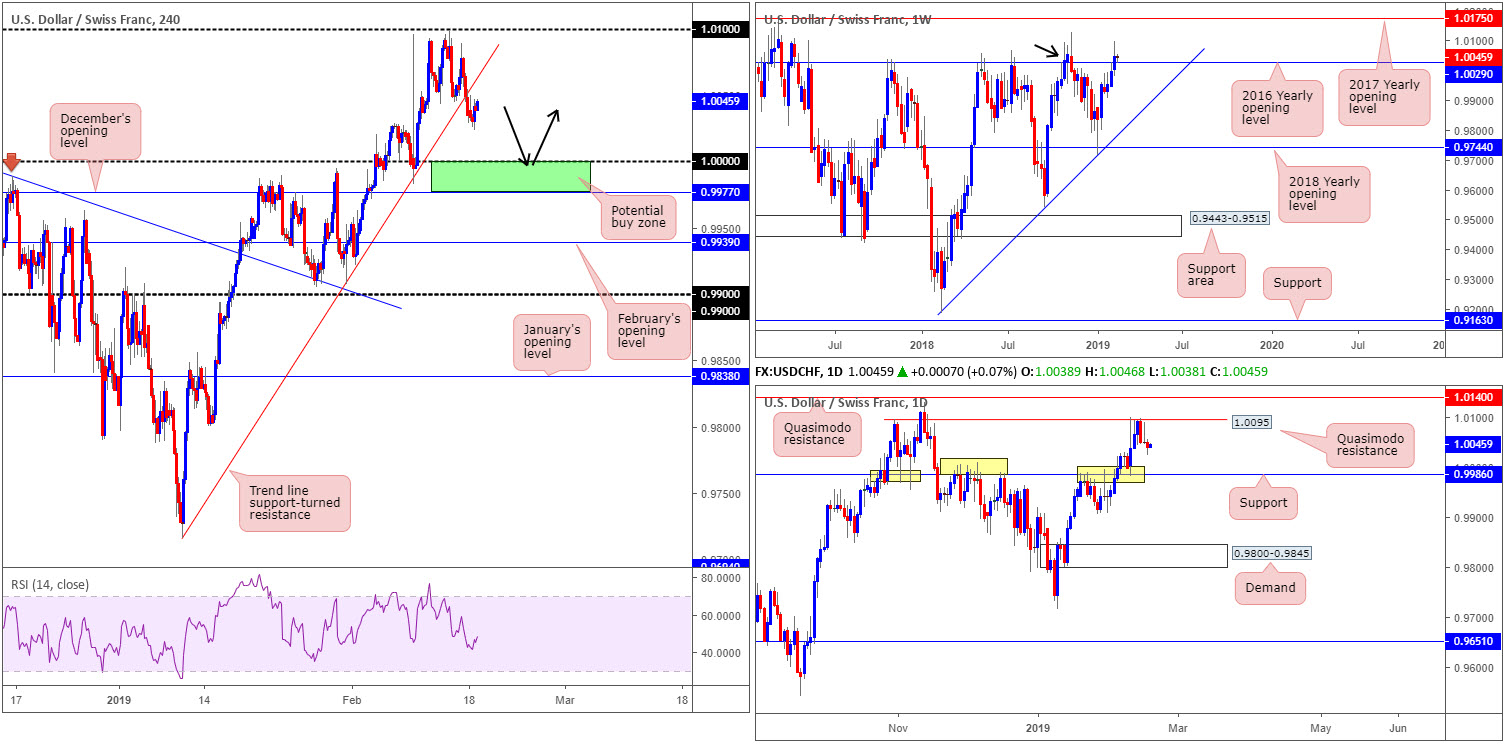Select the 'January's opening level' callout
The image size is (1507, 746).
[553, 342]
